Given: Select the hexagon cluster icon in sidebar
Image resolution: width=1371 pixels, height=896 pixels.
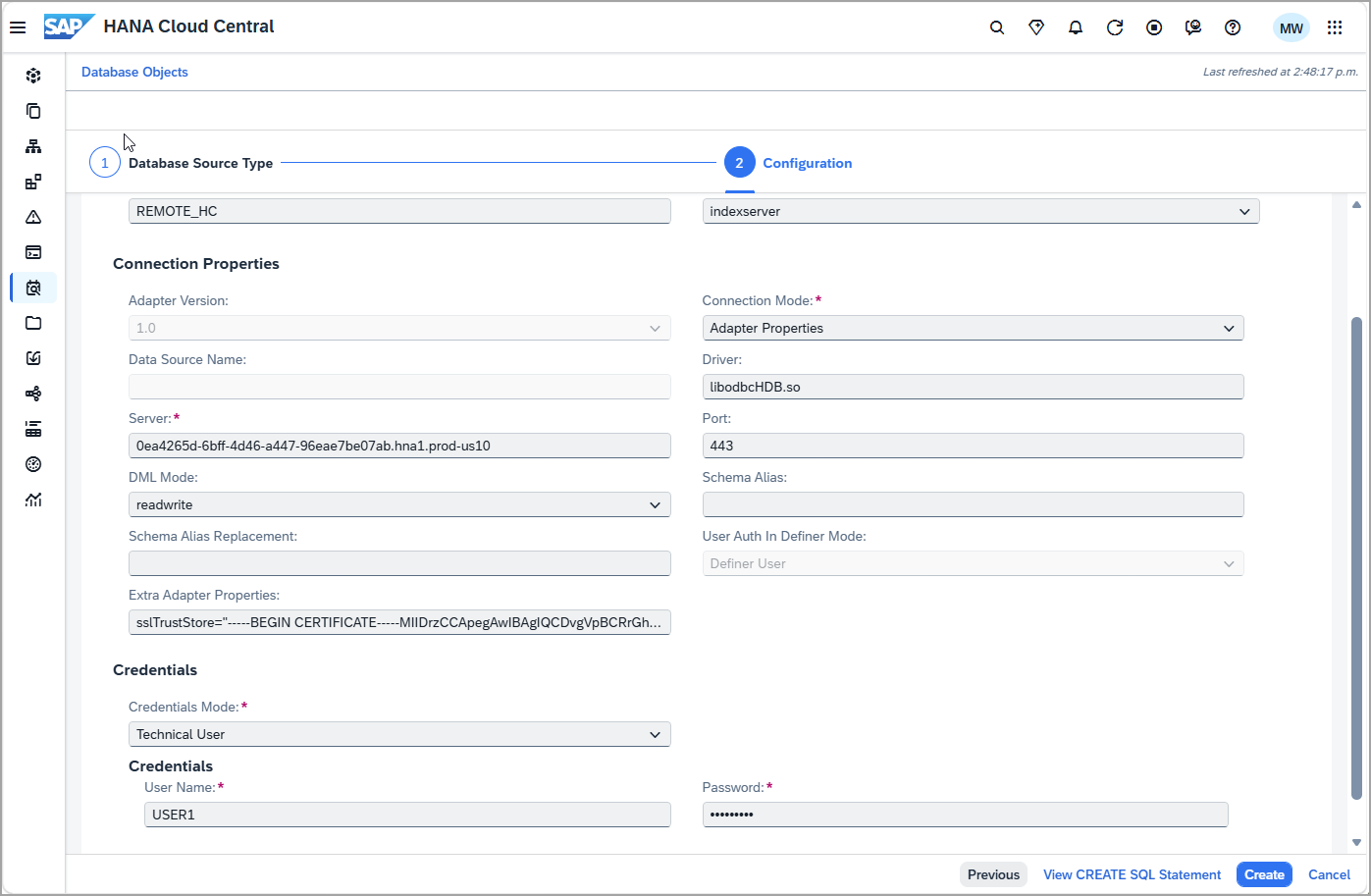Looking at the screenshot, I should click(x=33, y=76).
